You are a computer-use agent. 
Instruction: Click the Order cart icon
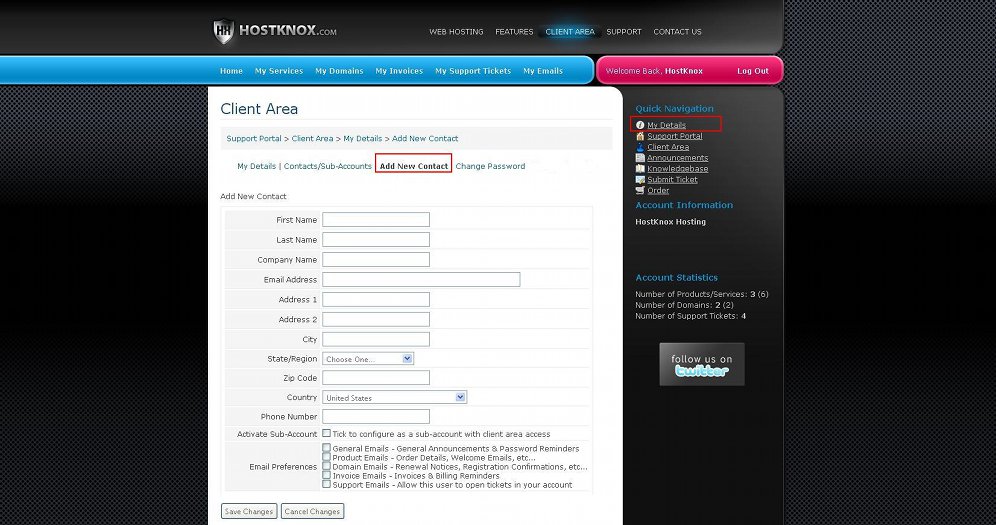tap(640, 190)
